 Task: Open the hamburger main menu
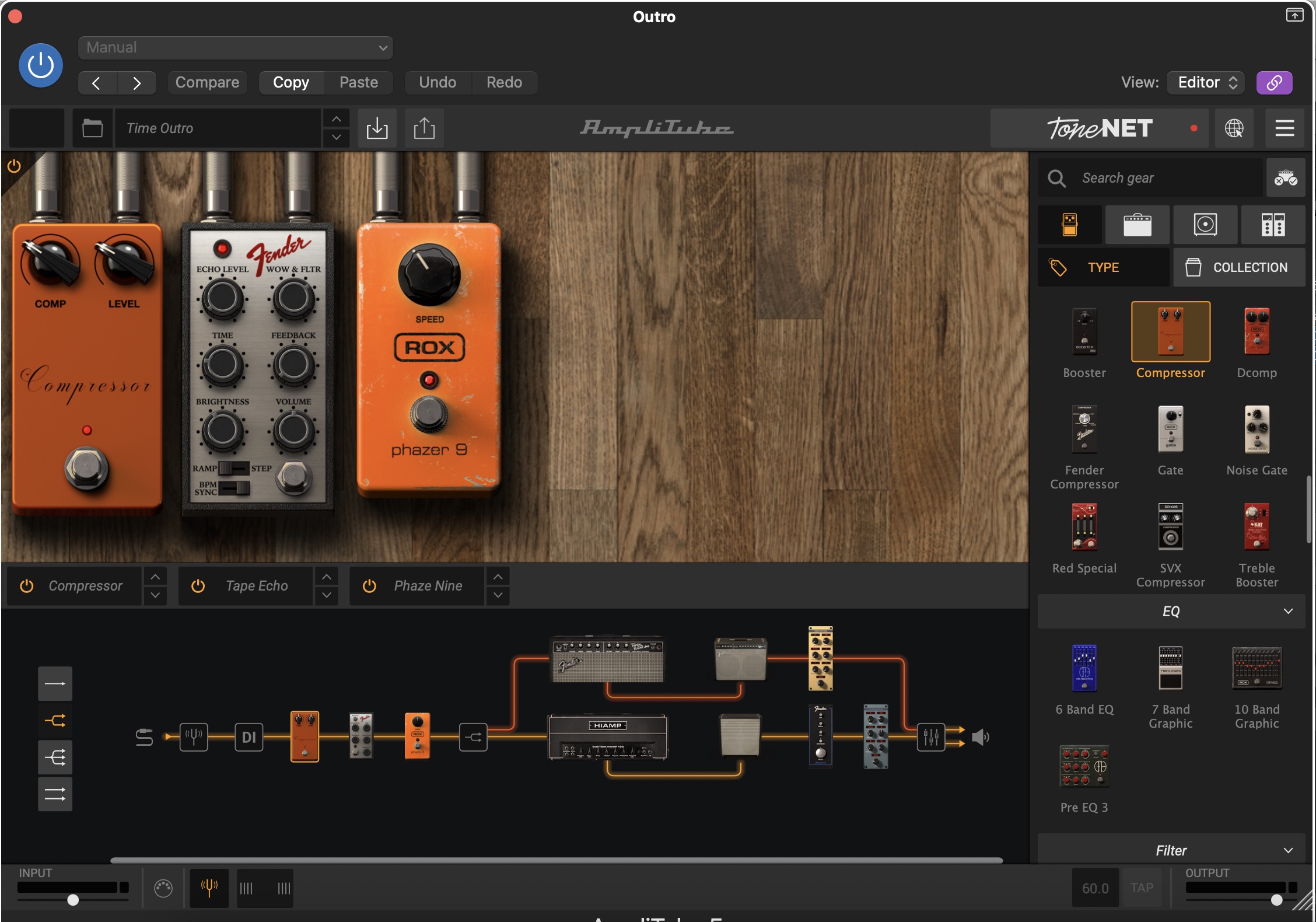[1284, 128]
